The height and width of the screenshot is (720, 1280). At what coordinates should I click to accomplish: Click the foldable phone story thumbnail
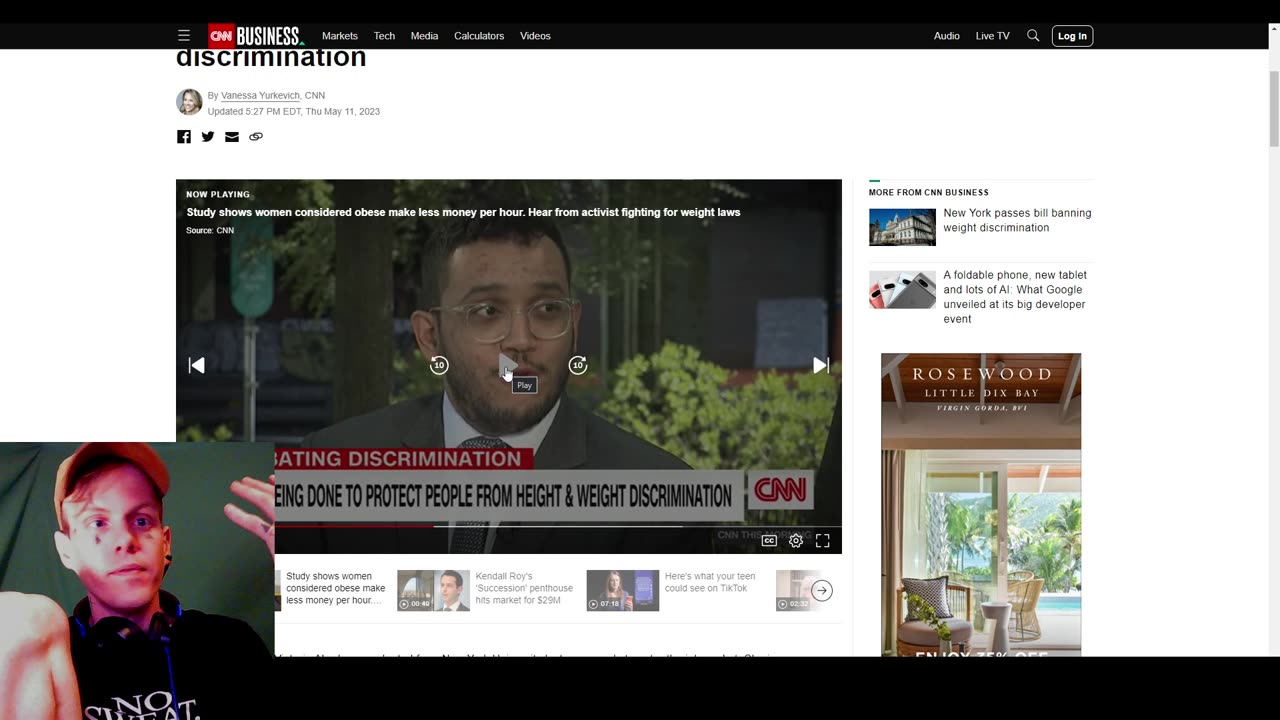[x=902, y=289]
